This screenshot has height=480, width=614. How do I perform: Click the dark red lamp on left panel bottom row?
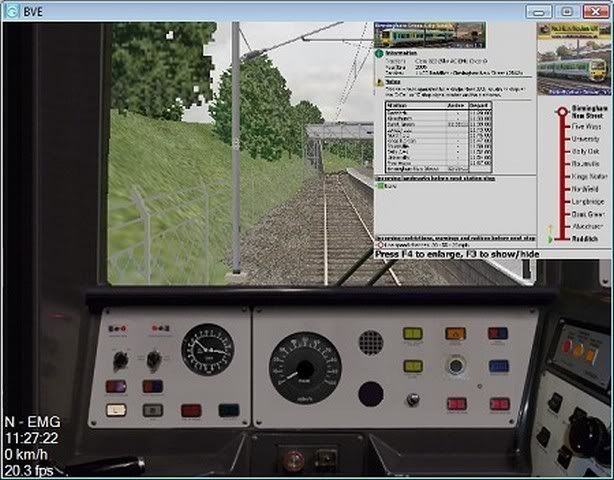pos(191,411)
